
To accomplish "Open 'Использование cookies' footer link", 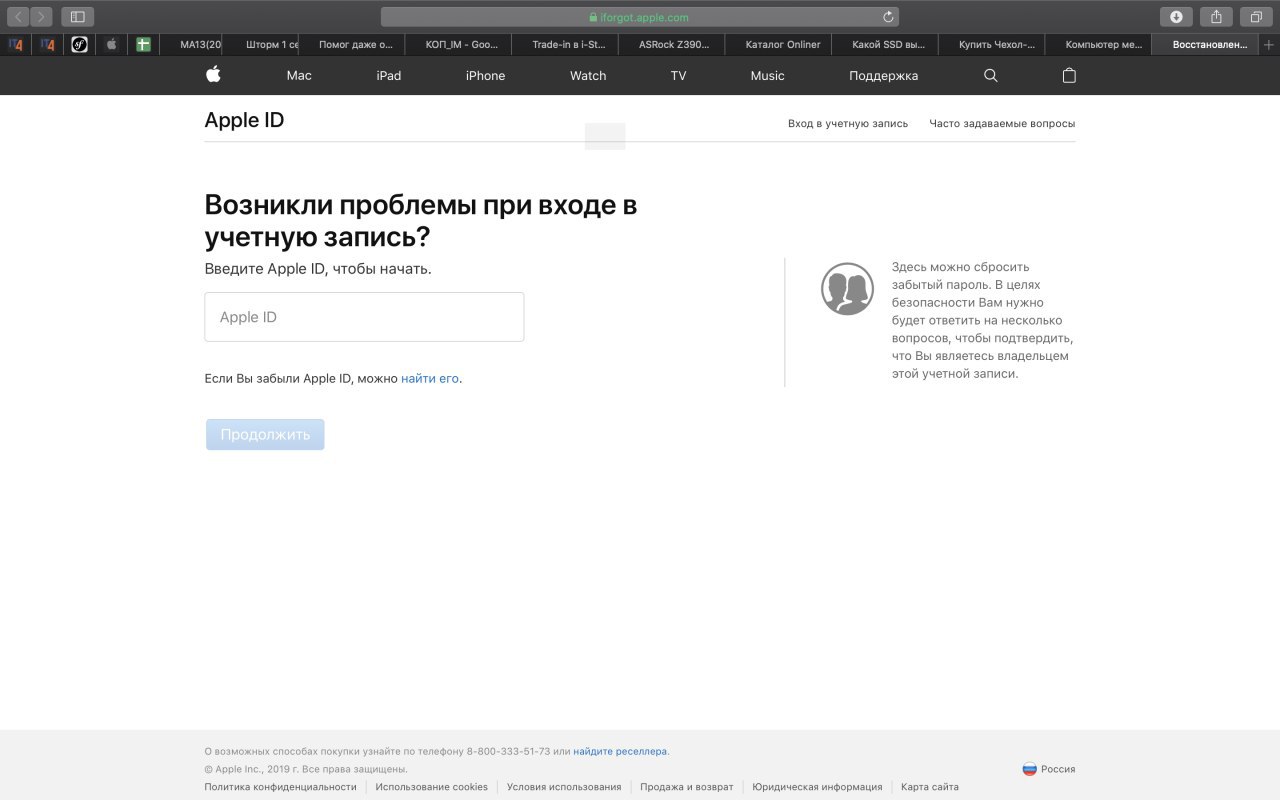I will 432,787.
